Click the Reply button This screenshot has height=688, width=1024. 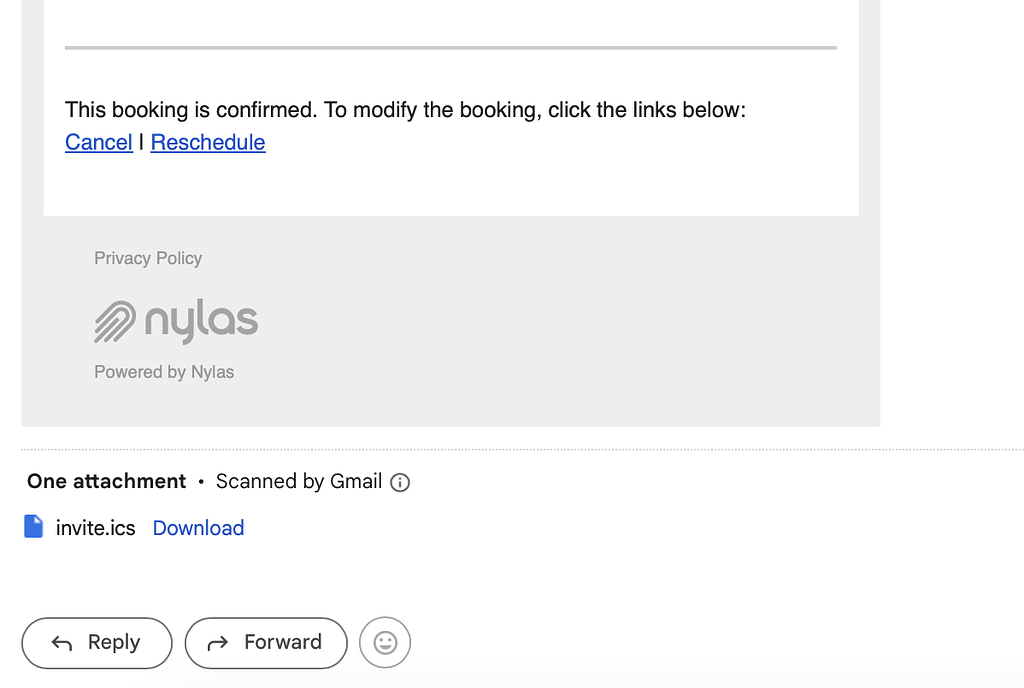(x=96, y=643)
